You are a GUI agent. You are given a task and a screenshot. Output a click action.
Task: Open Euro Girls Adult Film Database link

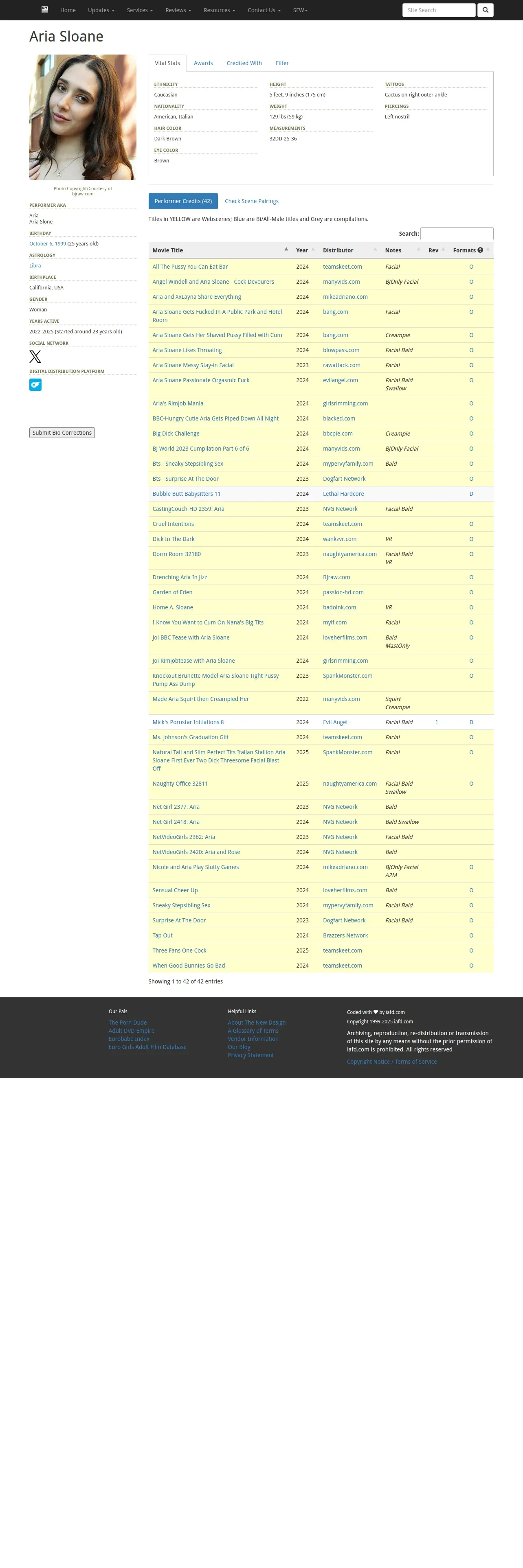148,1047
